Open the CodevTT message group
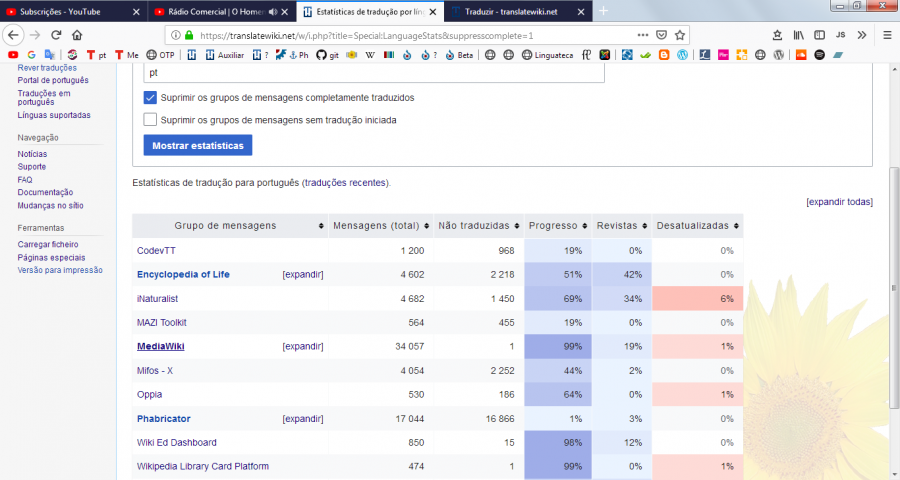Image resolution: width=900 pixels, height=480 pixels. tap(156, 250)
